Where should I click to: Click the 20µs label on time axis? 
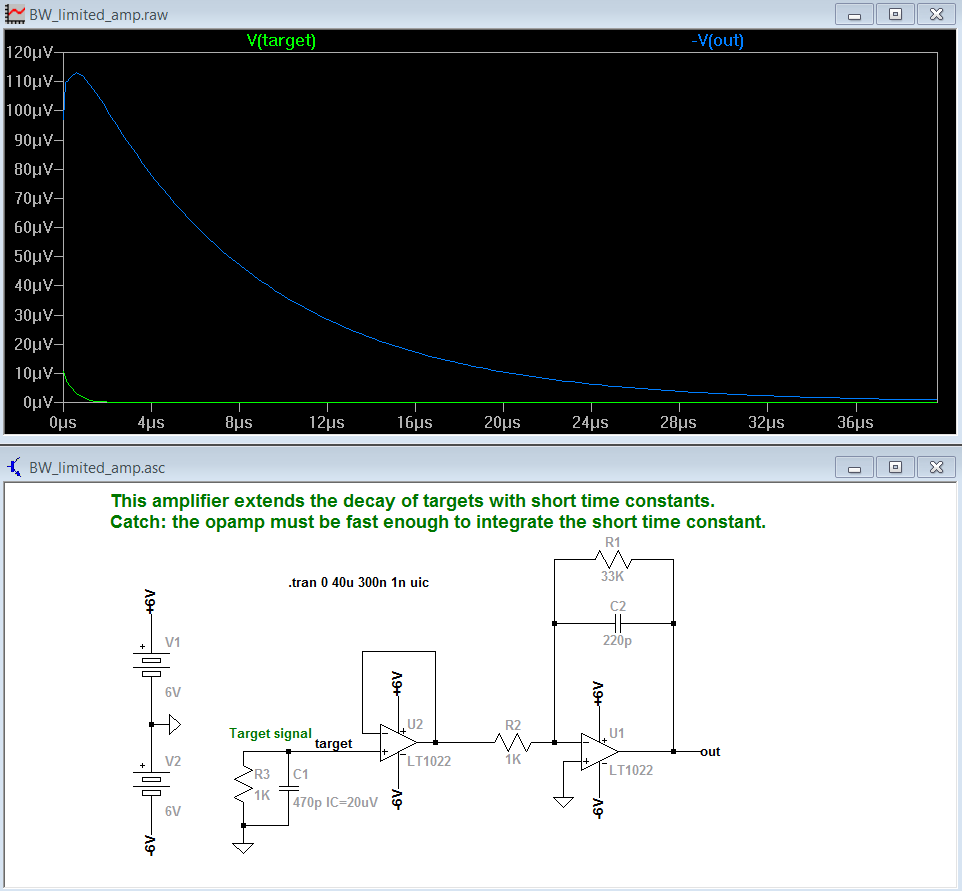[502, 423]
